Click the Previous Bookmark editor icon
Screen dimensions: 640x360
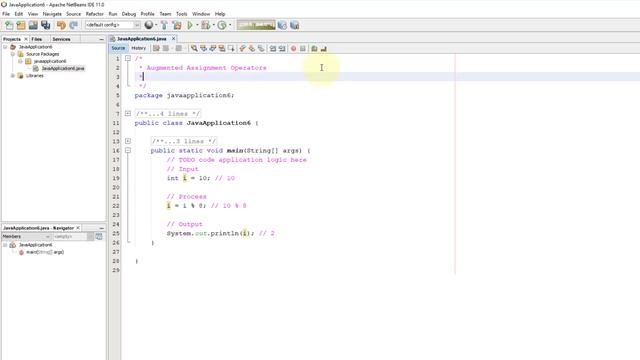coord(242,49)
